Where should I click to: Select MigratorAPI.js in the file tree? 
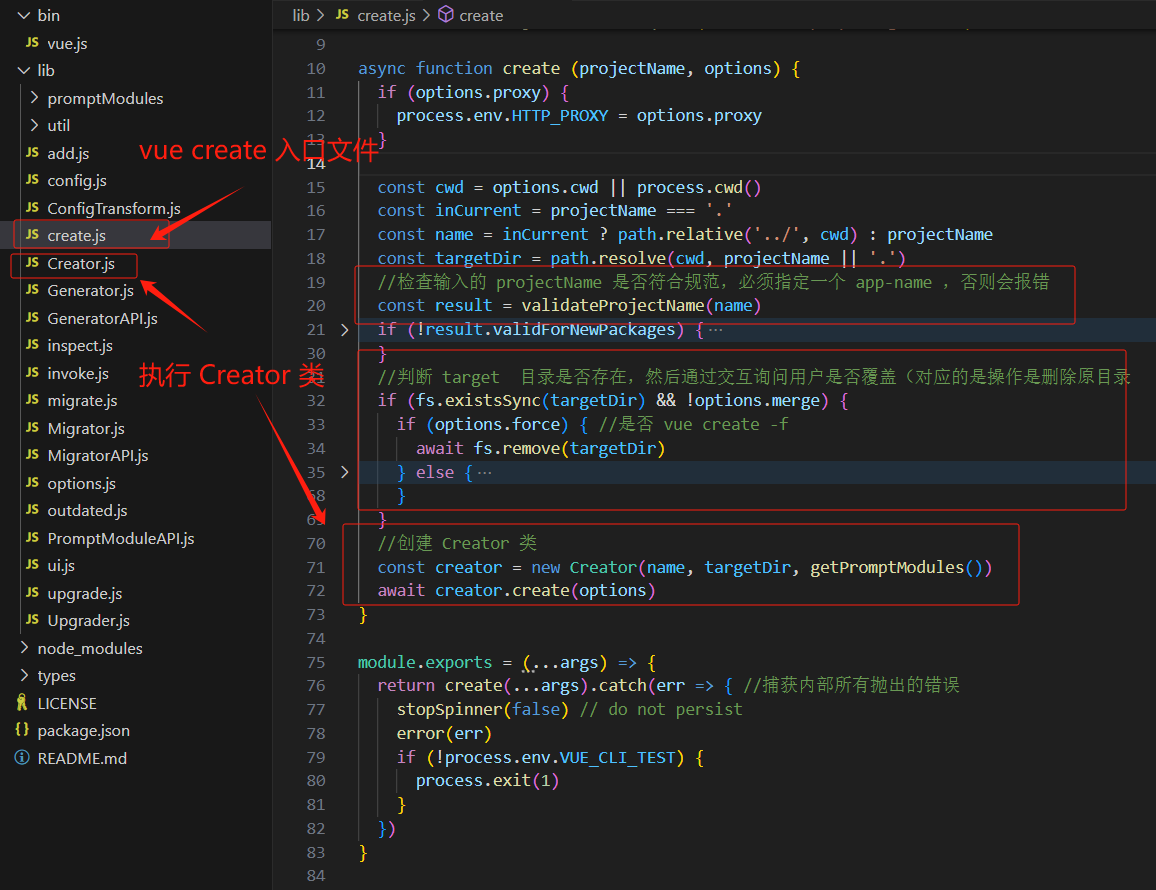(x=98, y=456)
